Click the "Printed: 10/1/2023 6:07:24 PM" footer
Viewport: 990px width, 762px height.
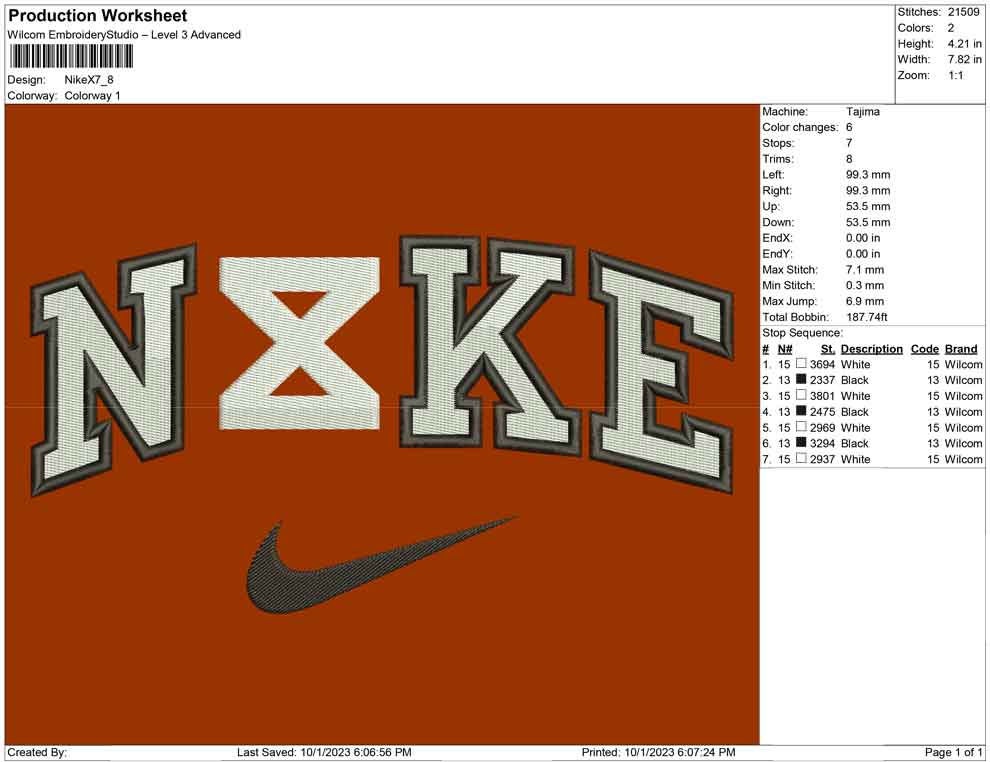coord(659,752)
